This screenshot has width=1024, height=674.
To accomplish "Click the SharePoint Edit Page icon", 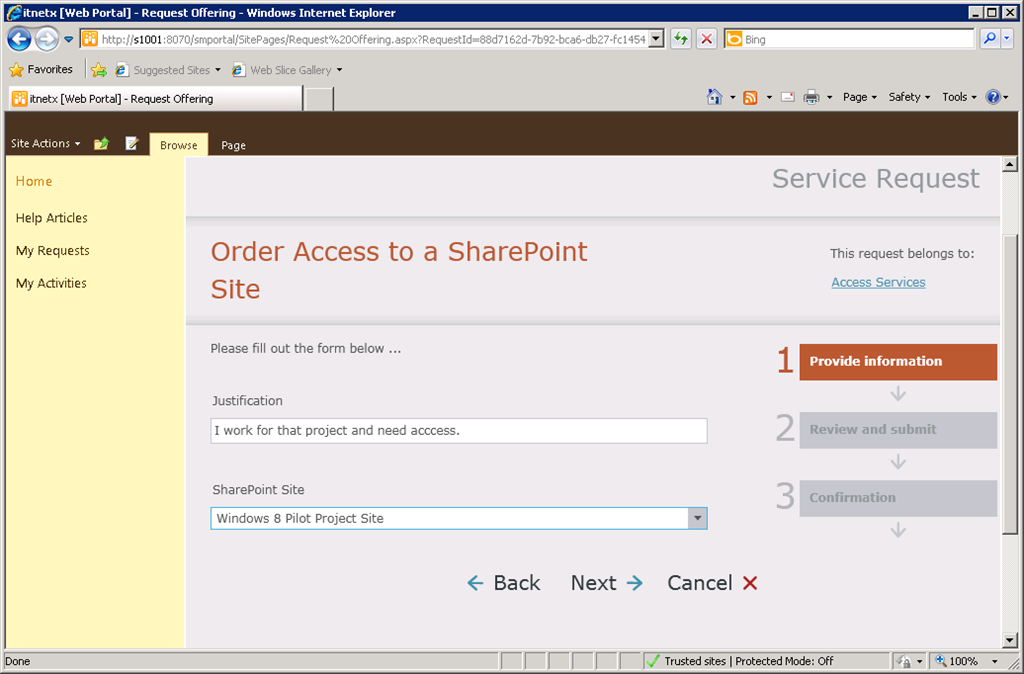I will pos(131,144).
